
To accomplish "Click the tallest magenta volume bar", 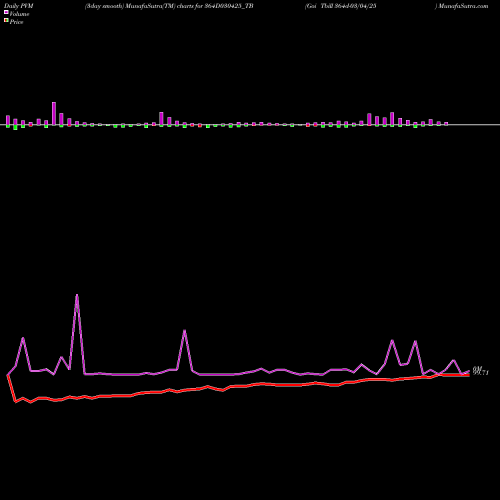I will [x=54, y=114].
